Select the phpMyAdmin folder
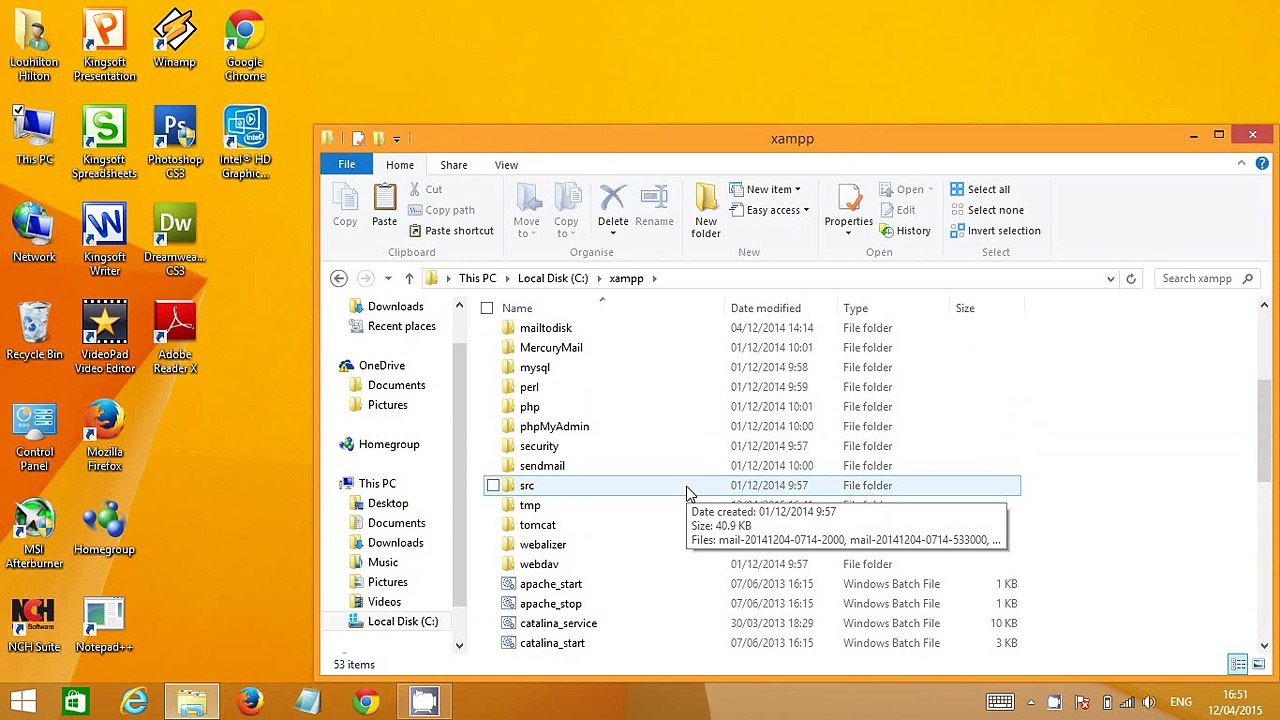The height and width of the screenshot is (720, 1280). coord(554,427)
